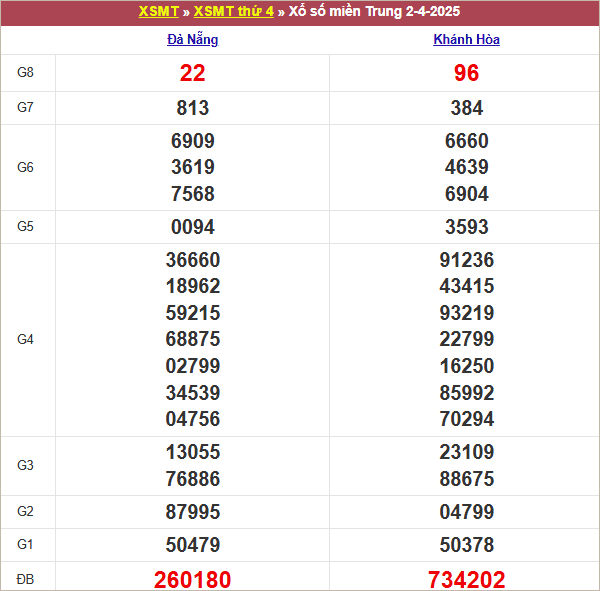Image resolution: width=600 pixels, height=591 pixels.
Task: Select G2 number '87995'
Action: pyautogui.click(x=192, y=512)
